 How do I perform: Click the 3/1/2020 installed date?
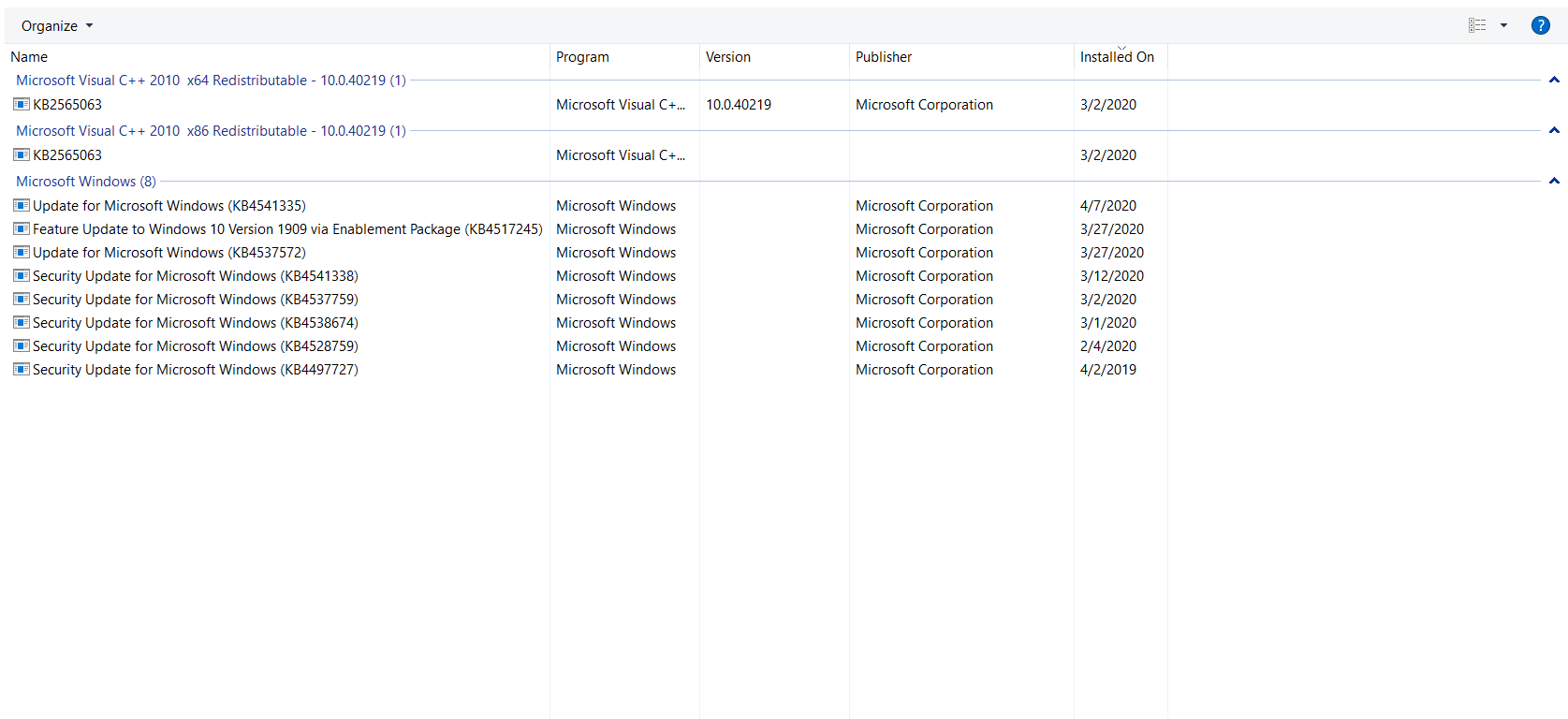pos(1108,323)
